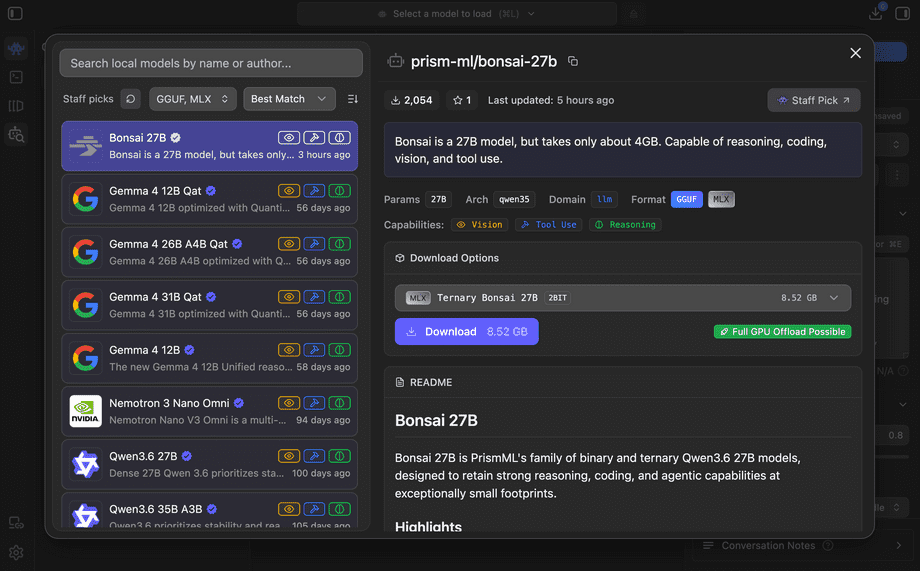Copy the prism-ml/bonsai-27b model name
This screenshot has width=920, height=571.
tap(573, 61)
